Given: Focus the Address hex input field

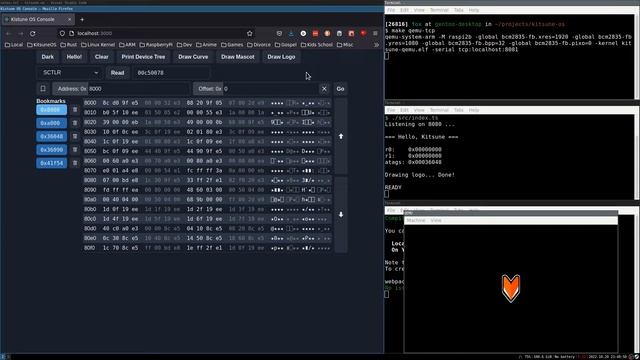Looking at the screenshot, I should tap(139, 89).
